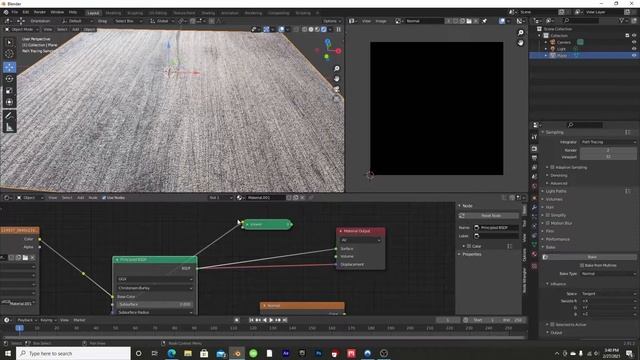Expand the Volumes panel
Image resolution: width=640 pixels, height=360 pixels.
(554, 199)
